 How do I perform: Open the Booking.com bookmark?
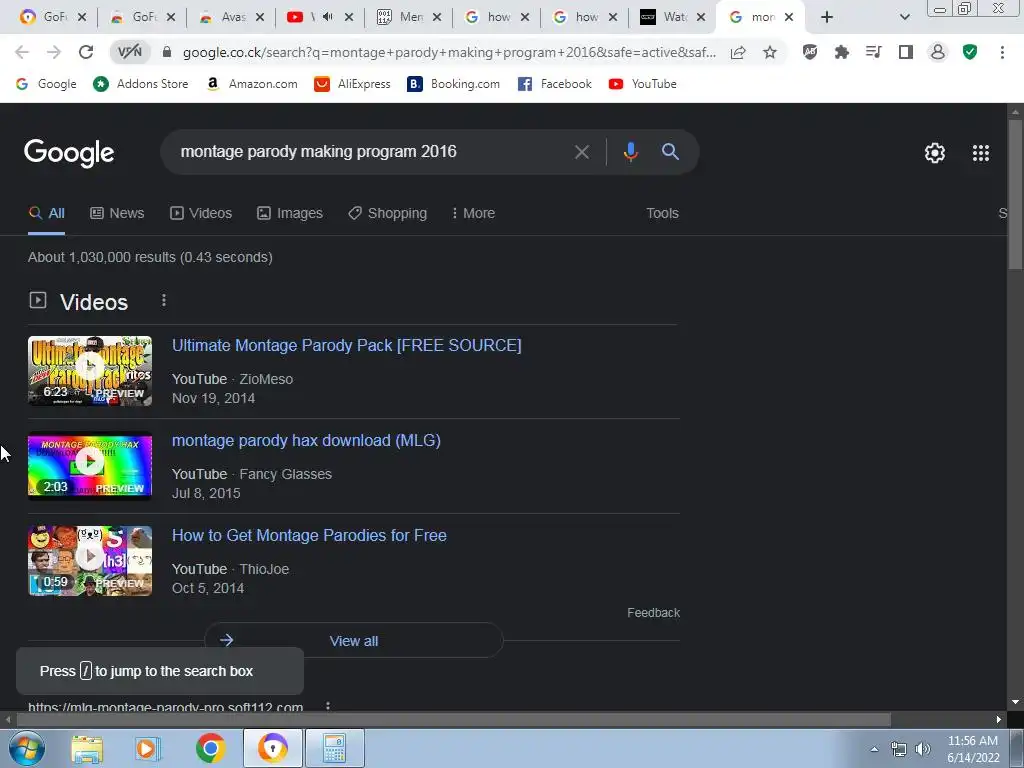point(453,84)
